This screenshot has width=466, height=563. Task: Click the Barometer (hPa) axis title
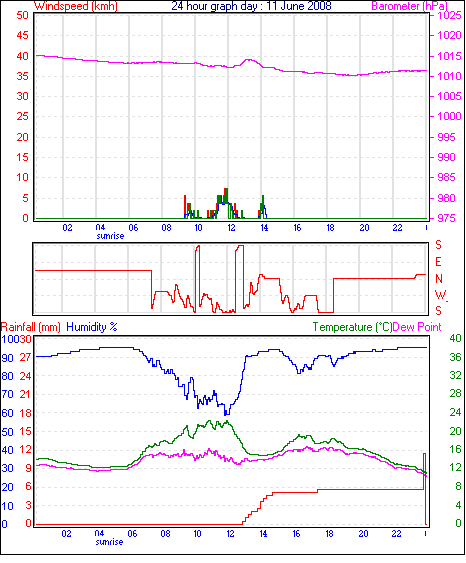click(409, 6)
